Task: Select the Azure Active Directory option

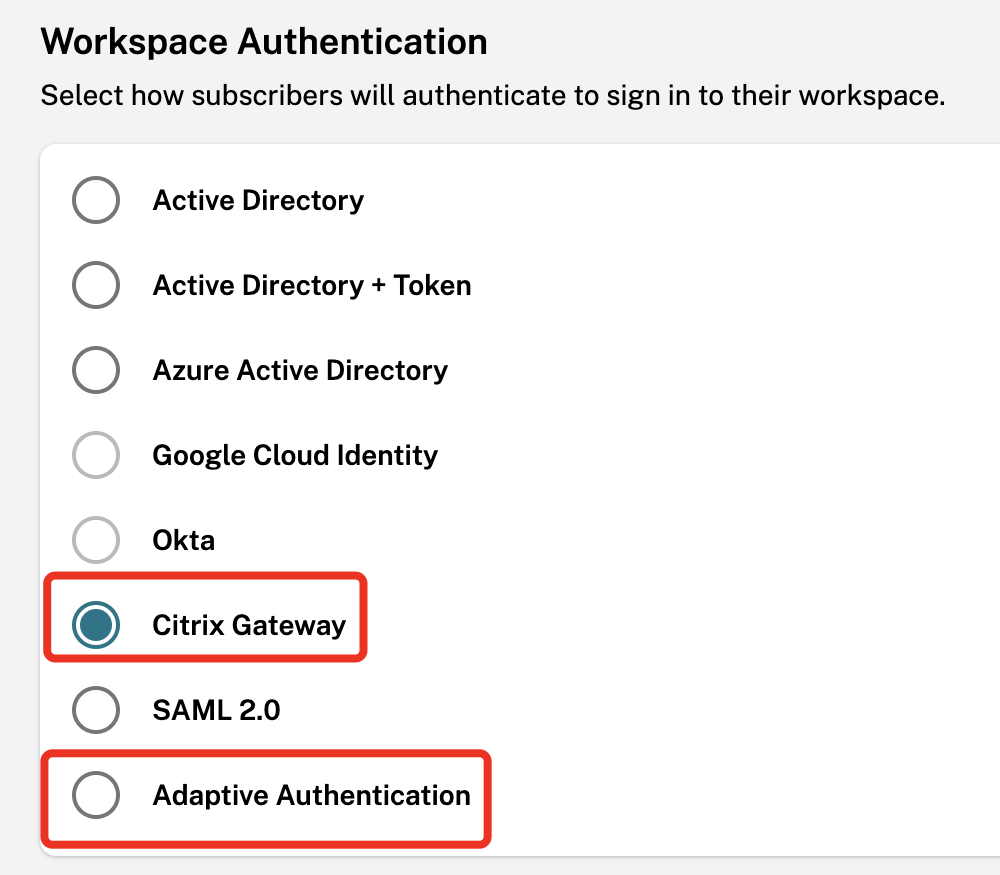Action: pos(96,370)
